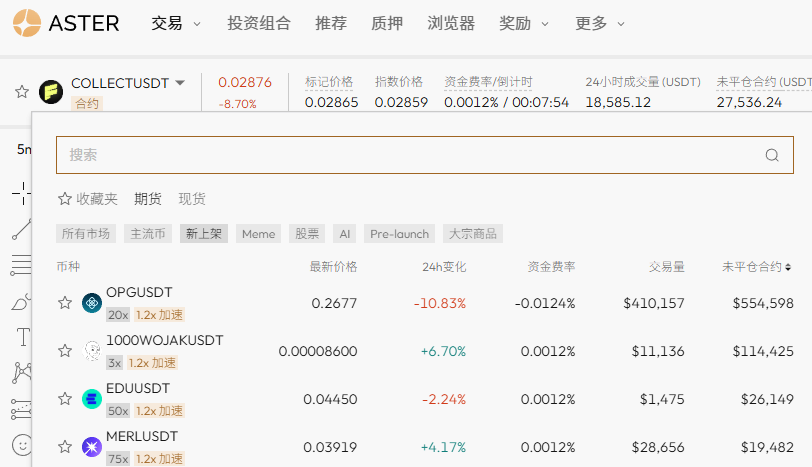Select the forecasting measurement tool
812x467 pixels.
(21, 409)
